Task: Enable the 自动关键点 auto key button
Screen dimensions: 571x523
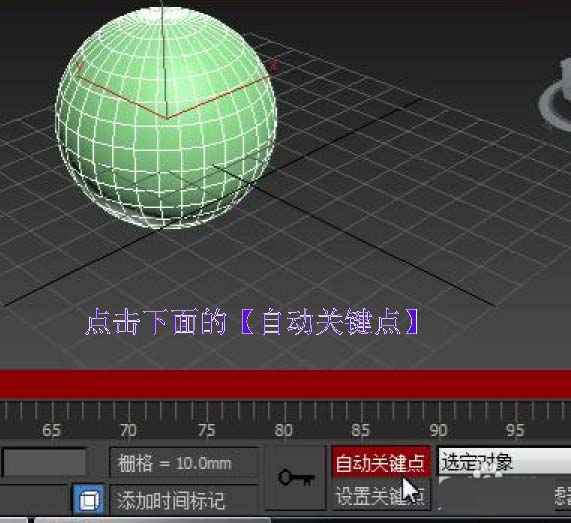Action: pyautogui.click(x=381, y=463)
